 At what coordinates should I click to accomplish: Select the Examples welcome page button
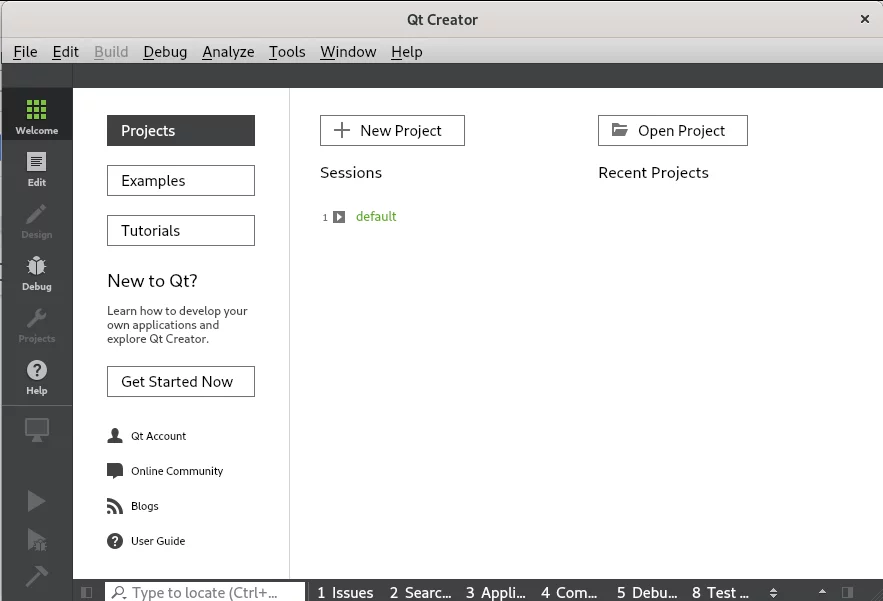(x=181, y=181)
